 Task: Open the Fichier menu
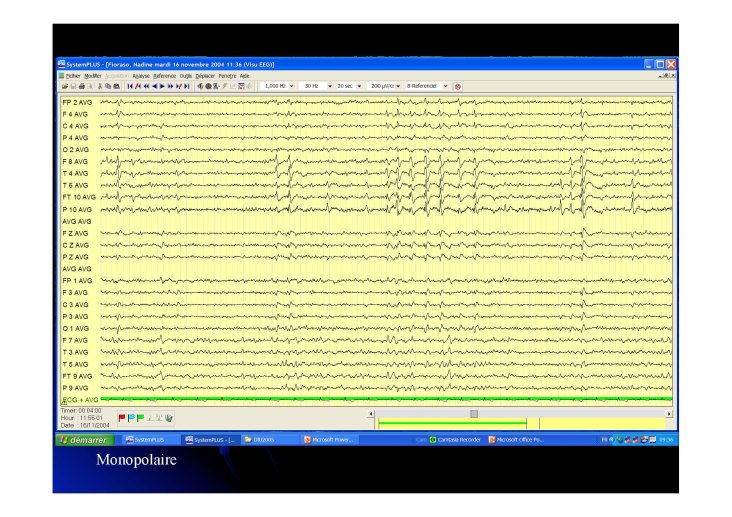(x=73, y=76)
